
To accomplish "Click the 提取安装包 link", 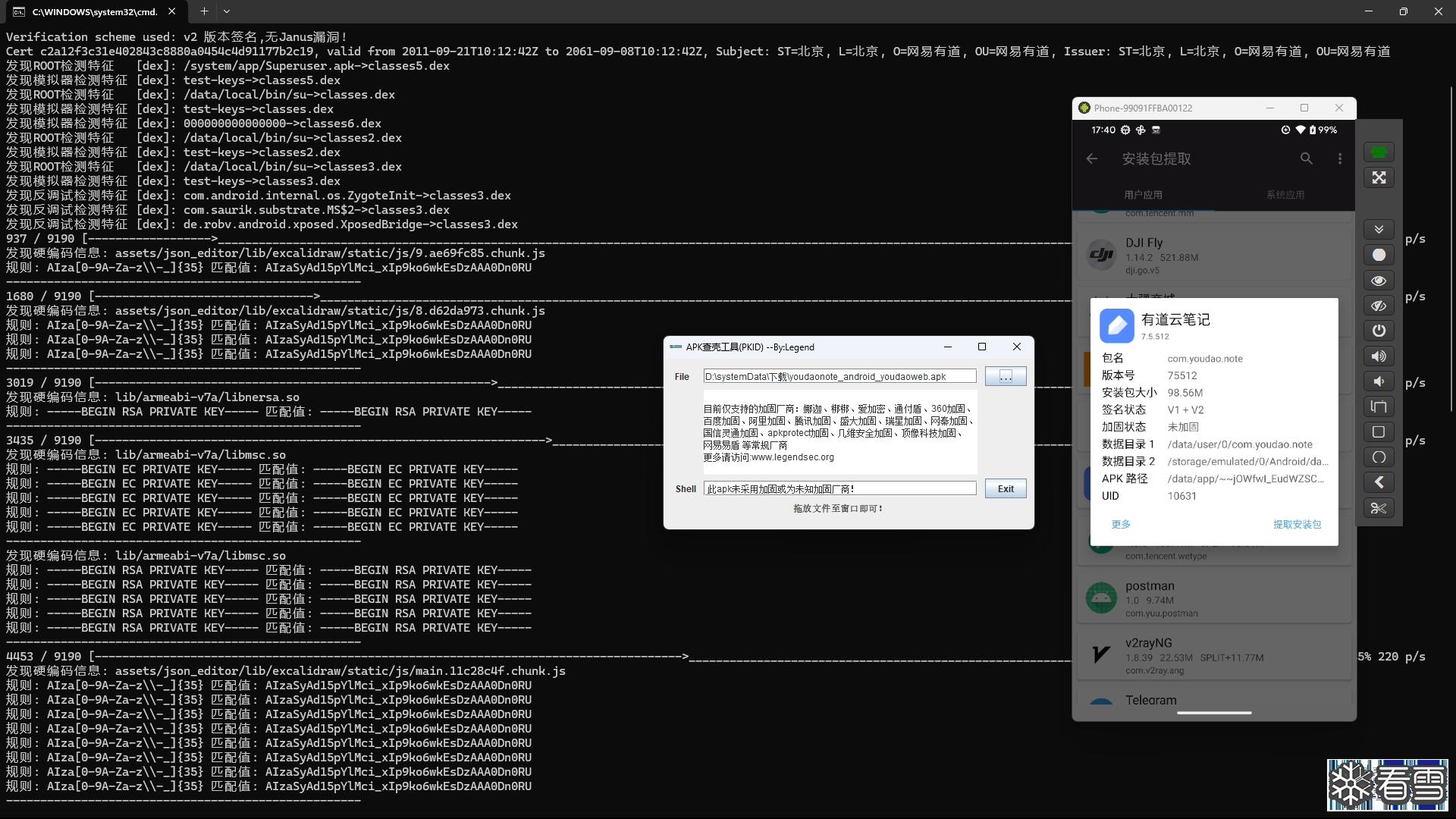I will [x=1297, y=524].
